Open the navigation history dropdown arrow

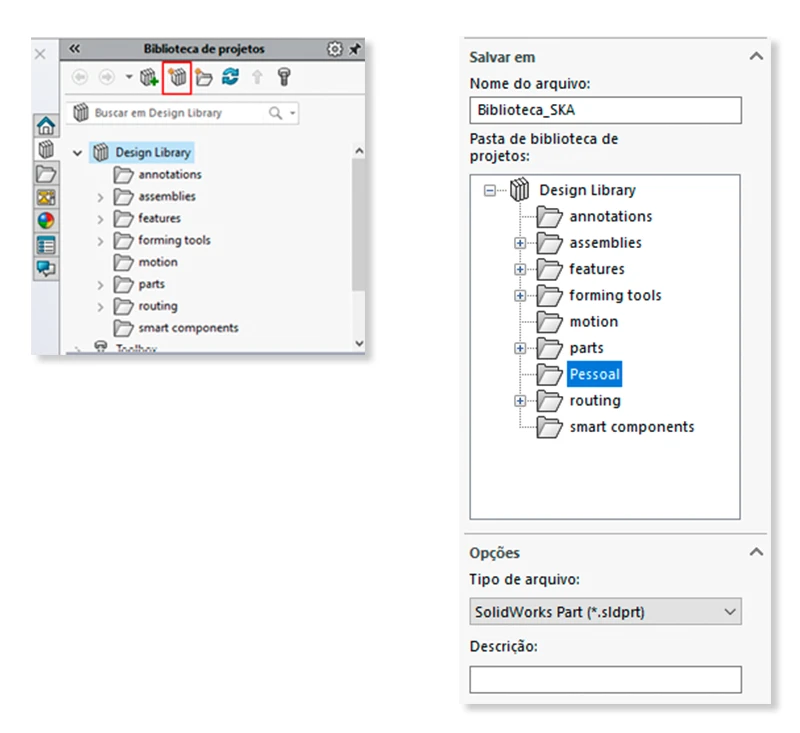(x=129, y=77)
